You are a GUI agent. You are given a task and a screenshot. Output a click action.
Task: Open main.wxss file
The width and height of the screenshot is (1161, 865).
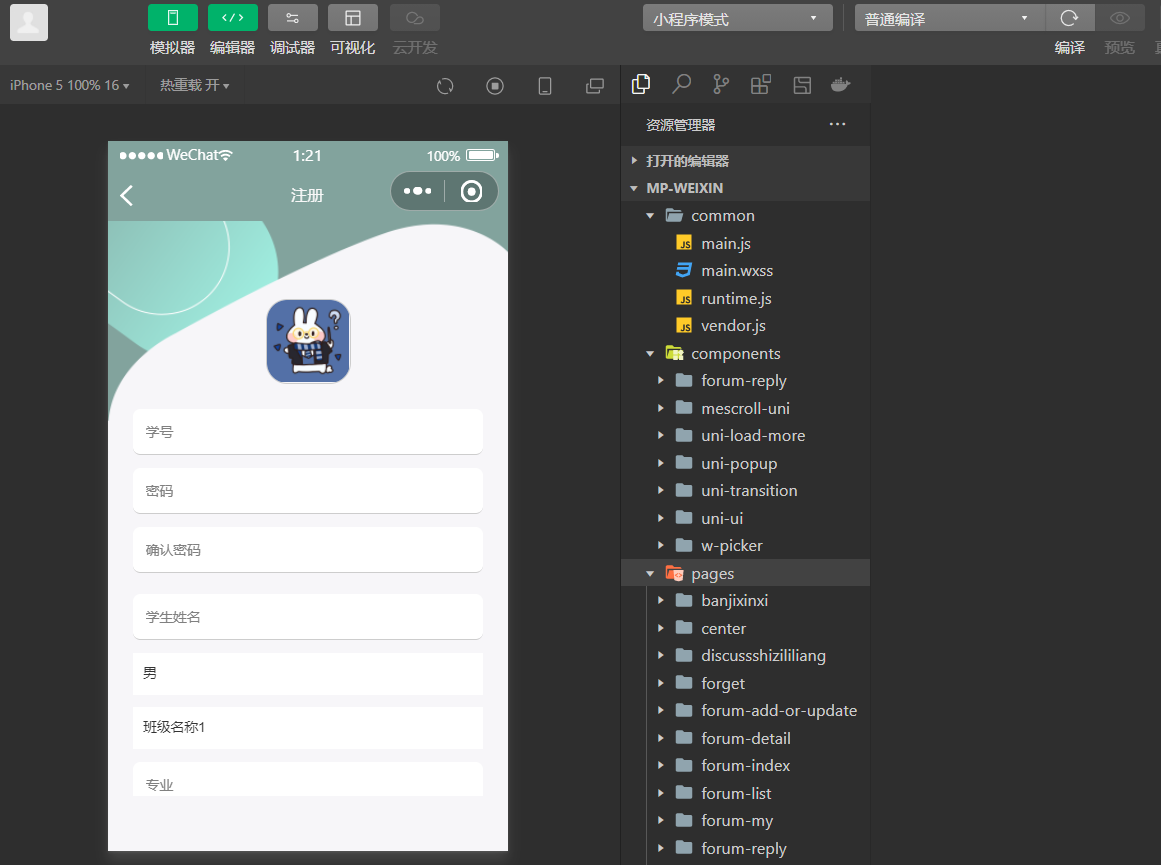click(746, 270)
